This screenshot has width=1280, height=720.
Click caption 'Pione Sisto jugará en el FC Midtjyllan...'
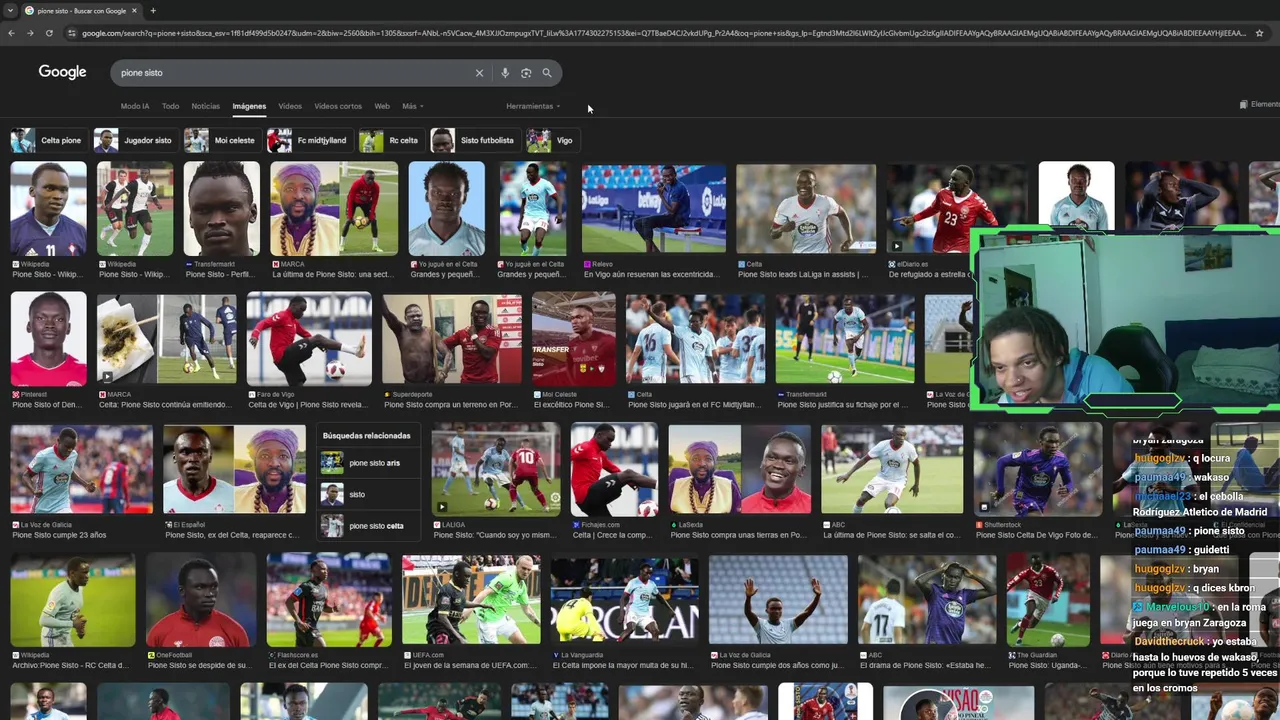tap(695, 405)
